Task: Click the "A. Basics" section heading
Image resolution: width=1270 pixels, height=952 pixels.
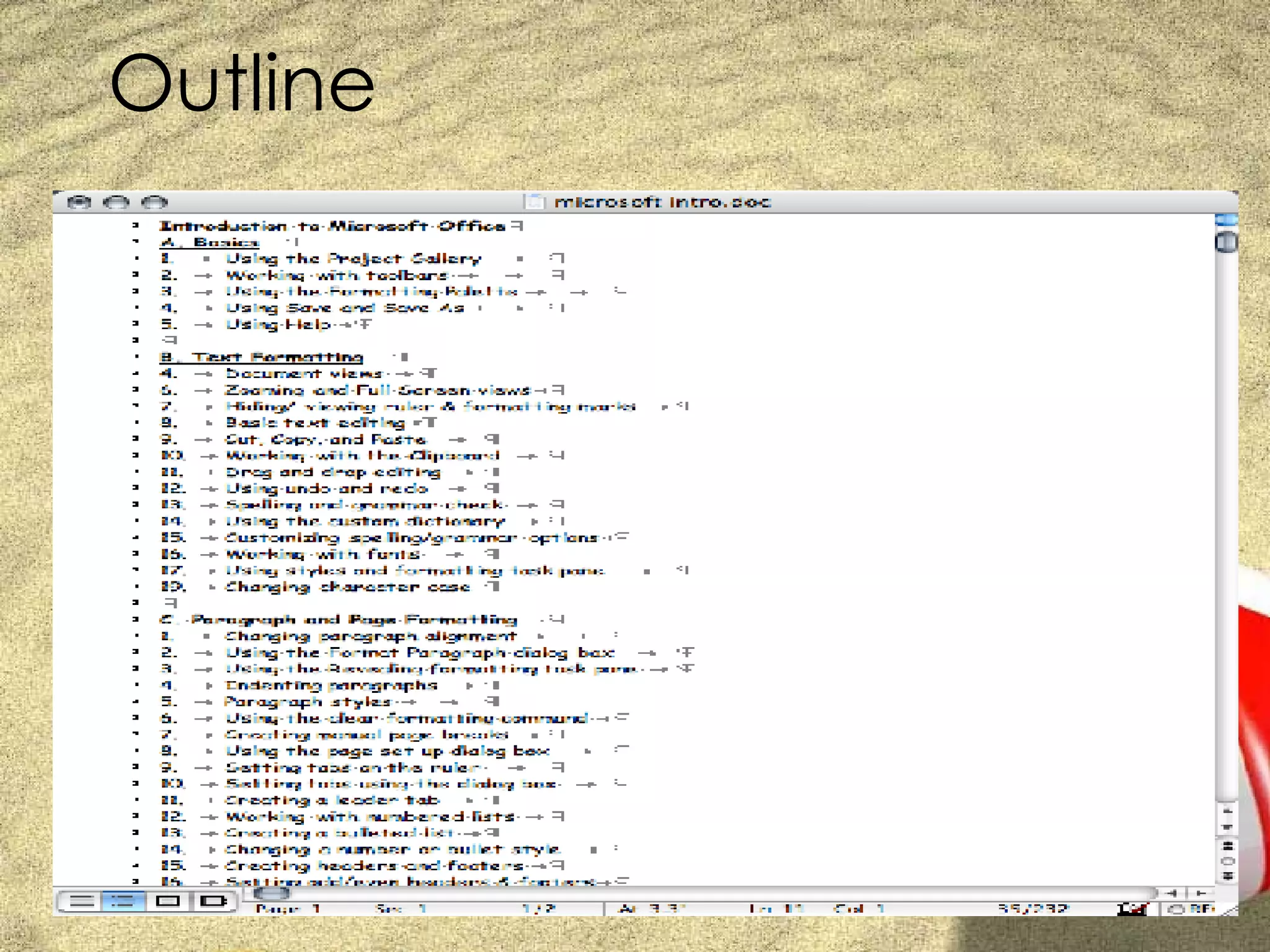Action: click(x=209, y=242)
